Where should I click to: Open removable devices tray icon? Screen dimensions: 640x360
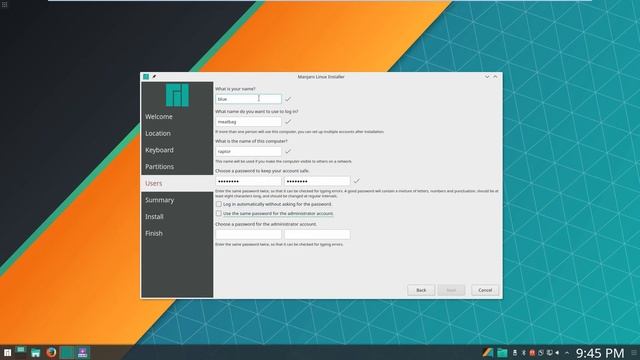[x=515, y=353]
